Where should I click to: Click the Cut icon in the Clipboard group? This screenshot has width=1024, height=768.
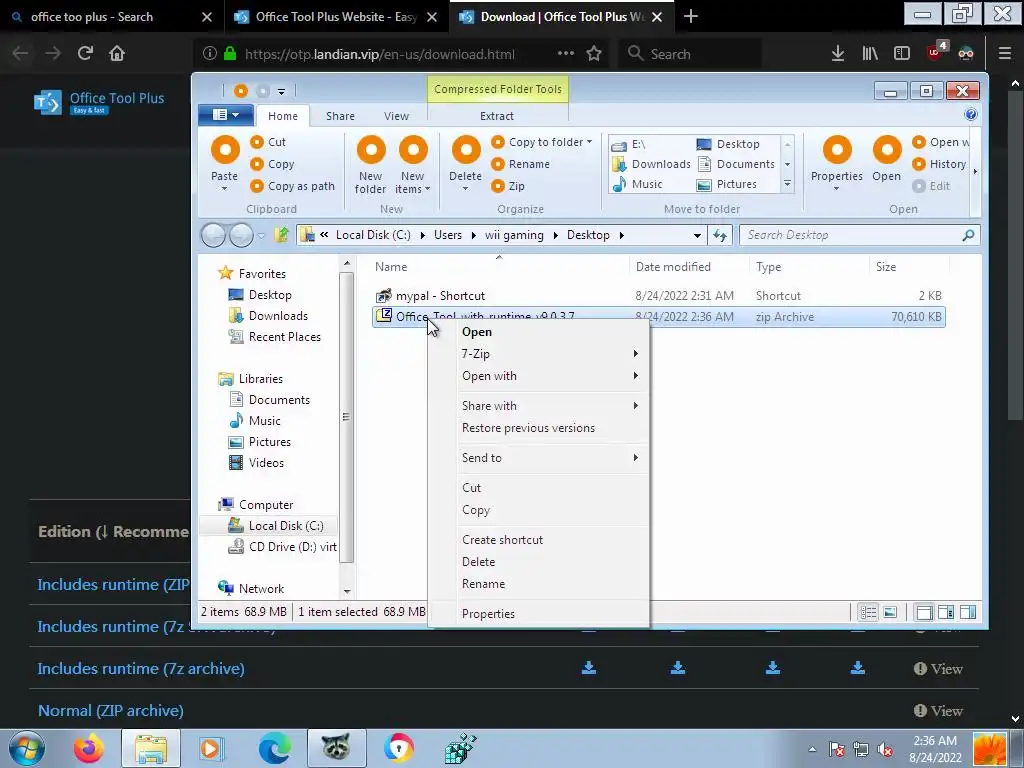257,142
